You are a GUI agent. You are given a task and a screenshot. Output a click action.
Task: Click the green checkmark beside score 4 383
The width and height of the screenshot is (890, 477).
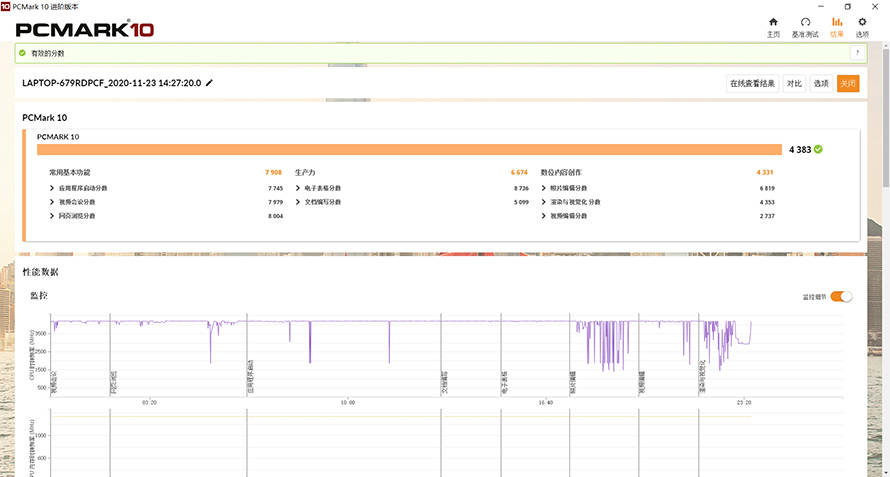pos(818,149)
